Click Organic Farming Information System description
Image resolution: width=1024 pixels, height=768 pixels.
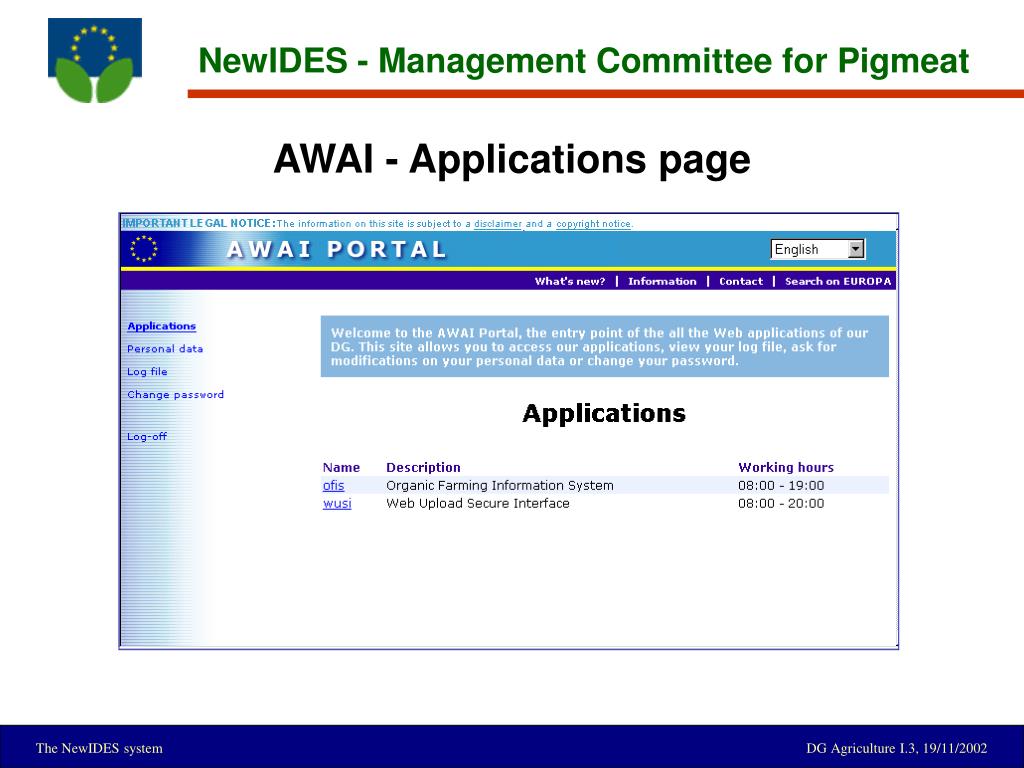pos(500,485)
